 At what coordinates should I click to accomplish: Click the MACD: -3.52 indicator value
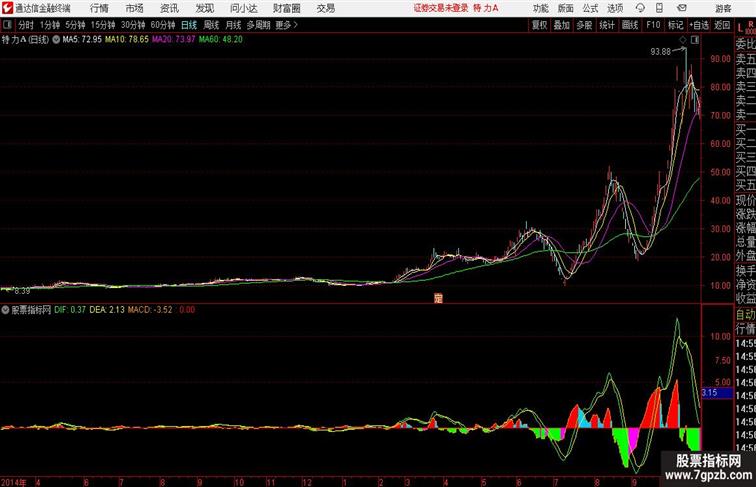click(x=149, y=310)
